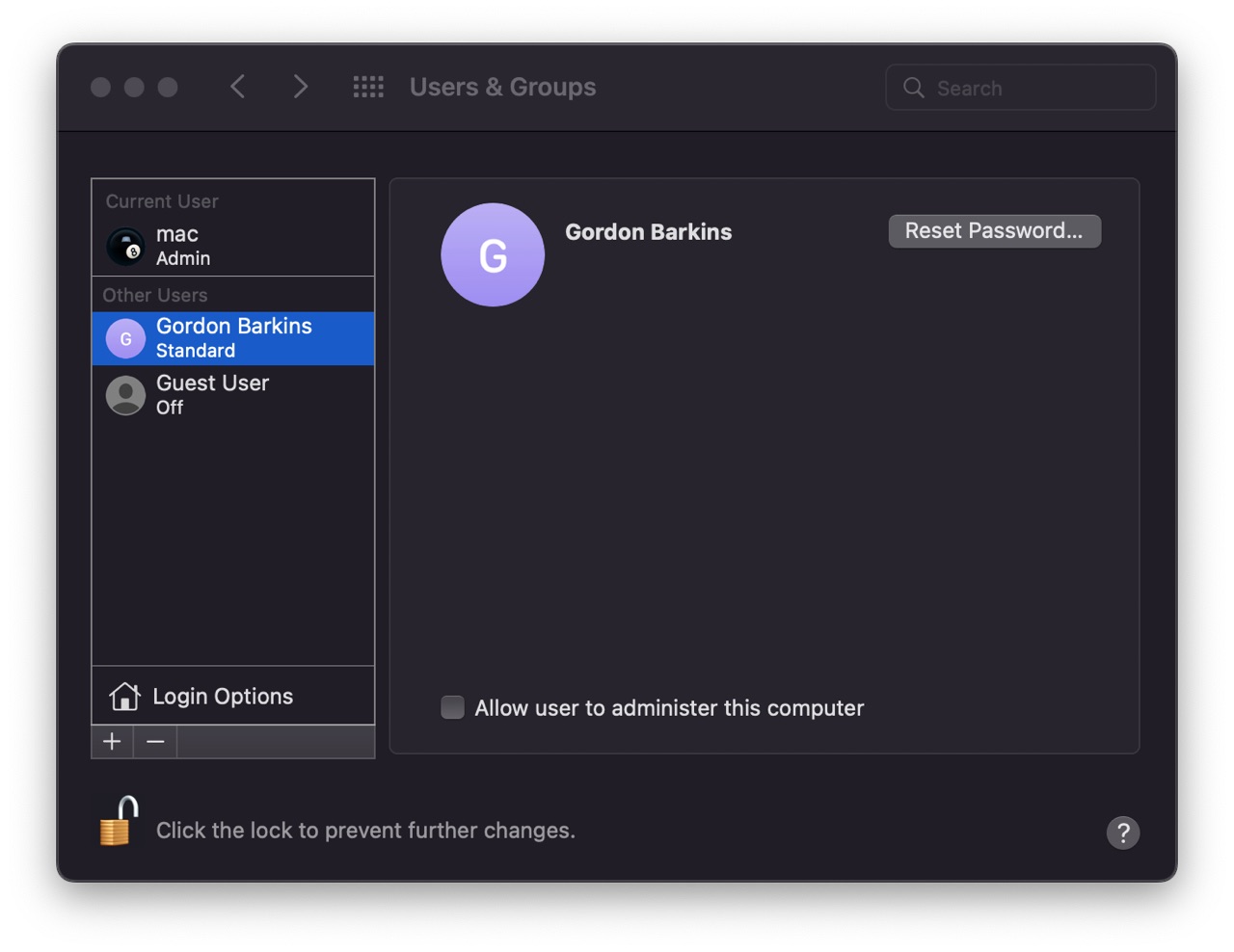Click the house icon beside Login Options
1234x952 pixels.
(x=124, y=696)
